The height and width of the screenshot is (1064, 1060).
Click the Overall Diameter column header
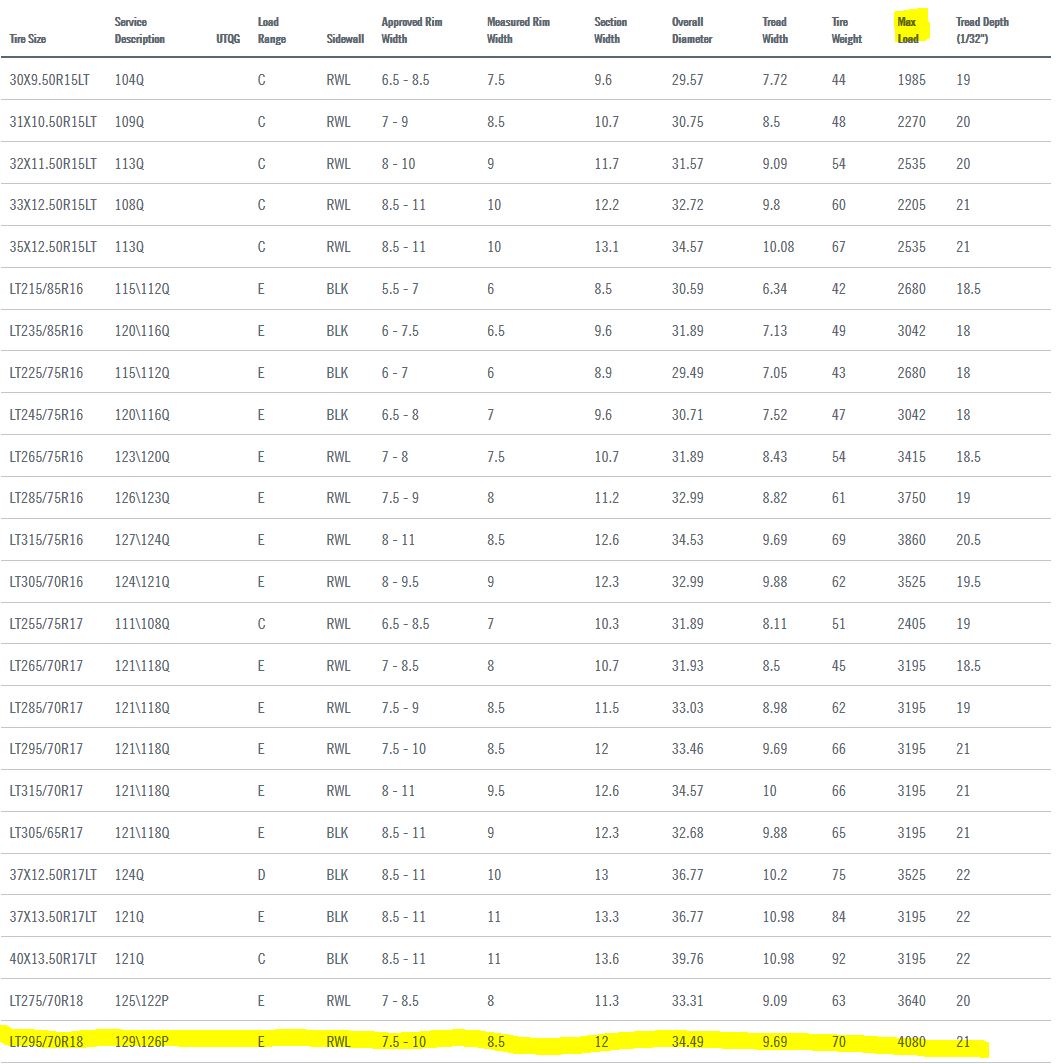692,30
